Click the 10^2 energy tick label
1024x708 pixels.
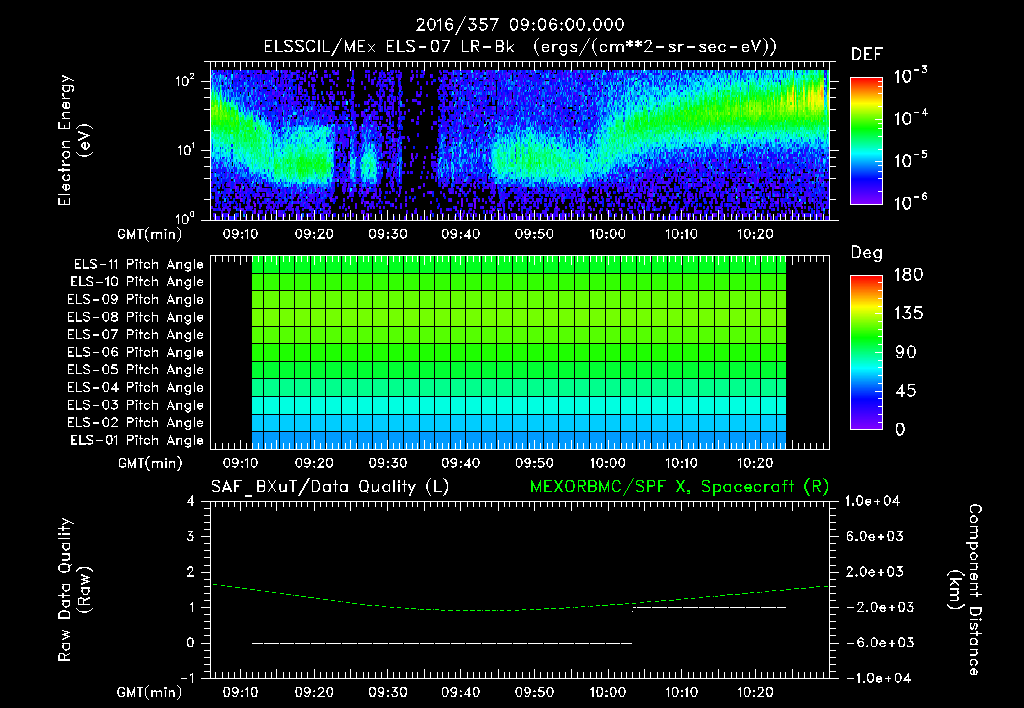185,81
